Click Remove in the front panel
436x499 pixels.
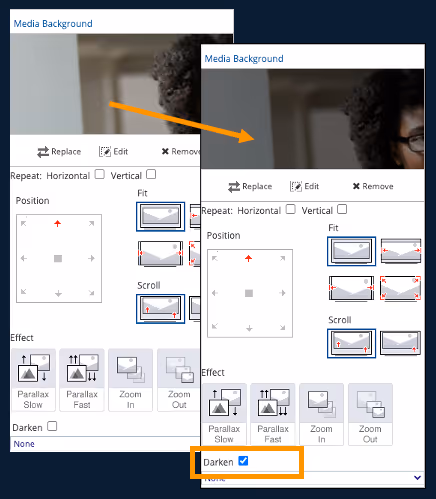tap(373, 186)
